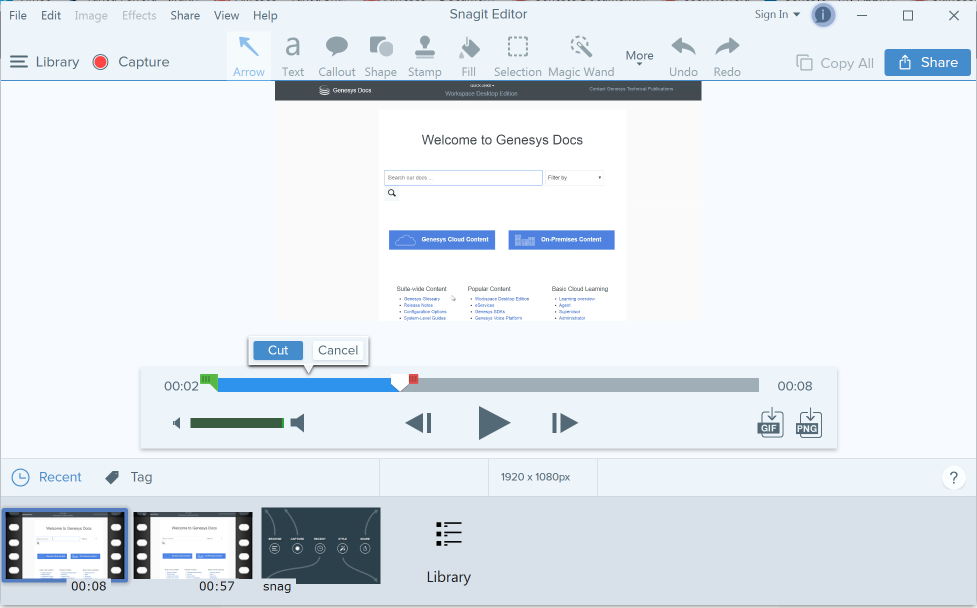Select the Arrow tool
The width and height of the screenshot is (977, 608).
click(249, 55)
